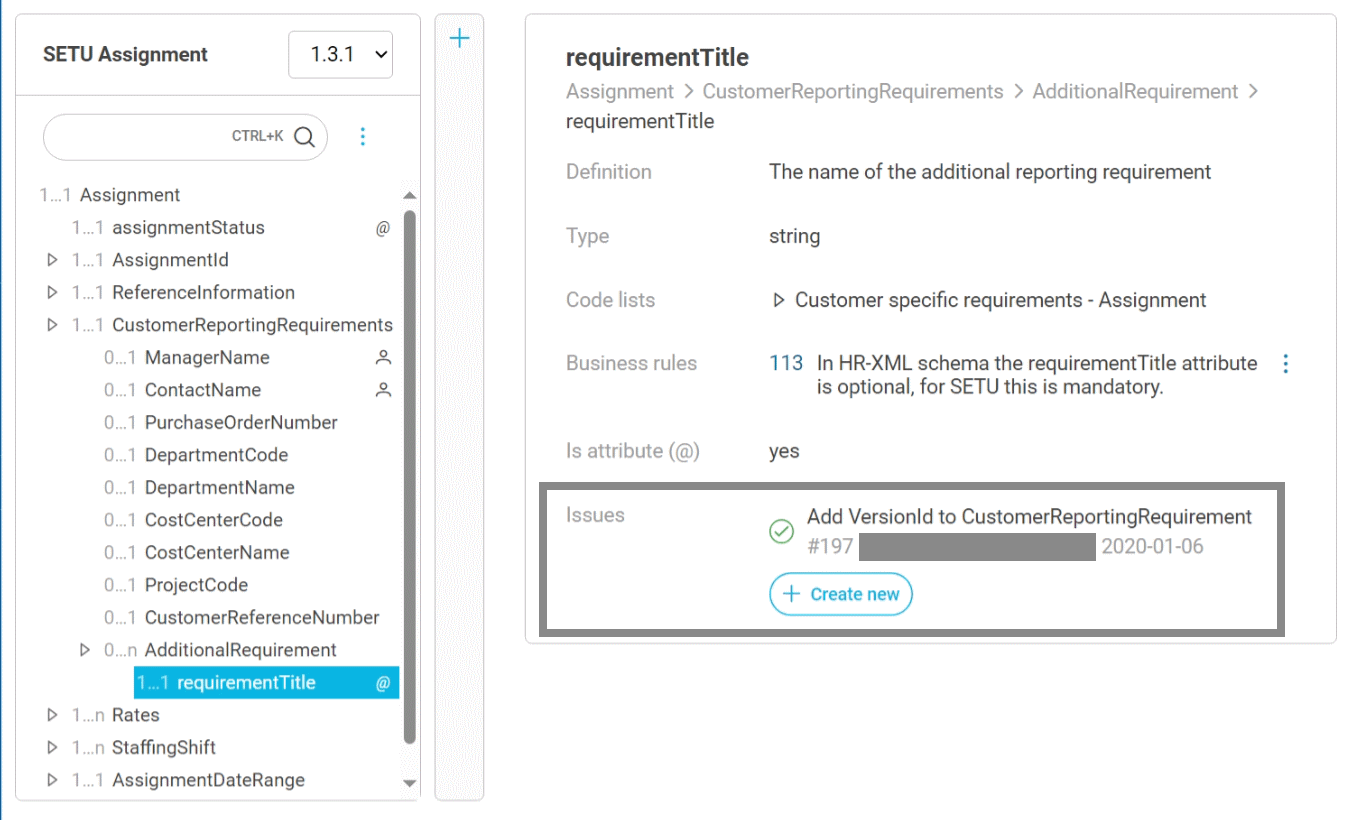Viewport: 1354px width, 820px height.
Task: Click the requirementTitle heading in detail panel
Action: (x=657, y=57)
